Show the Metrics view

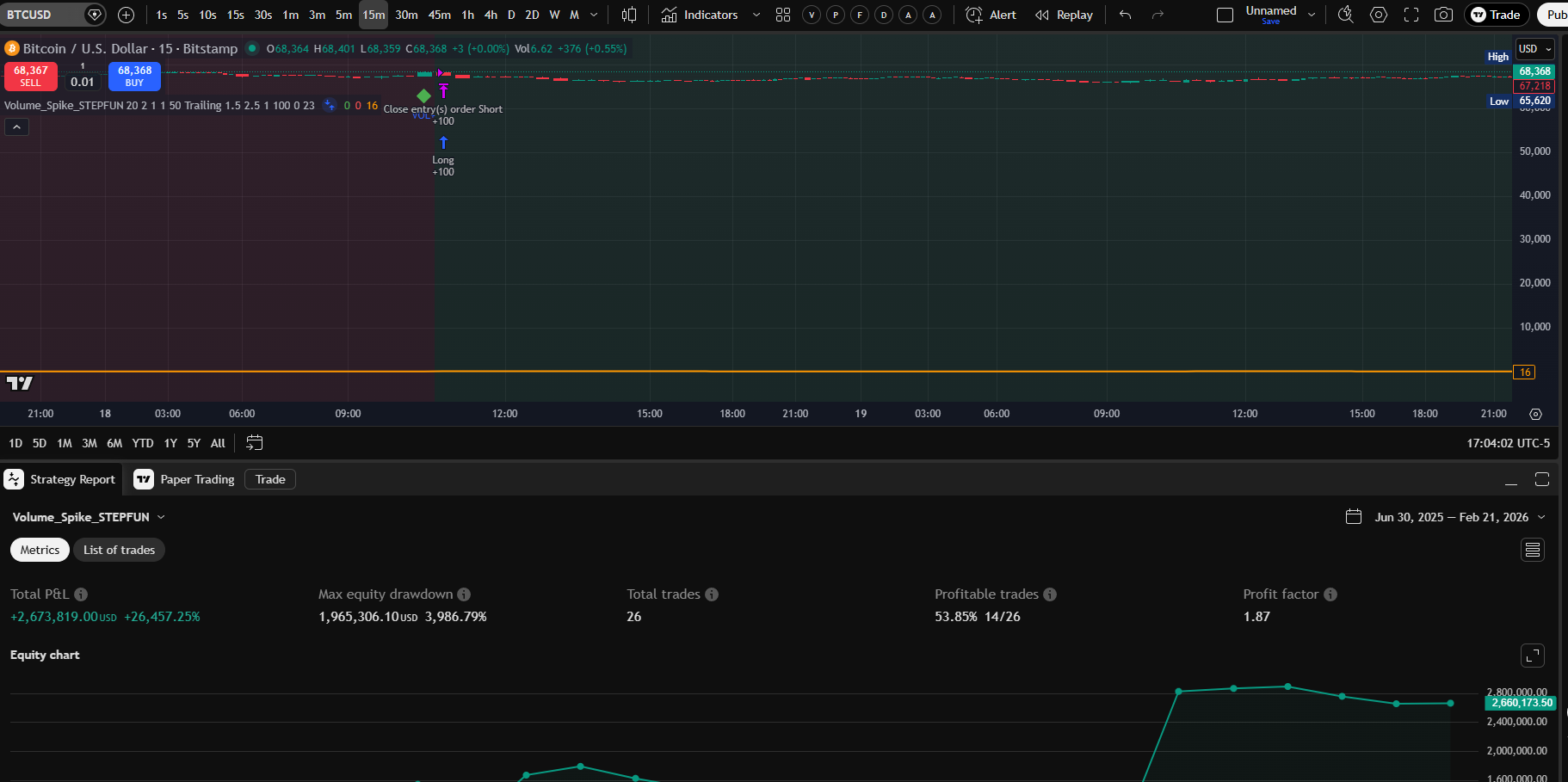click(39, 550)
